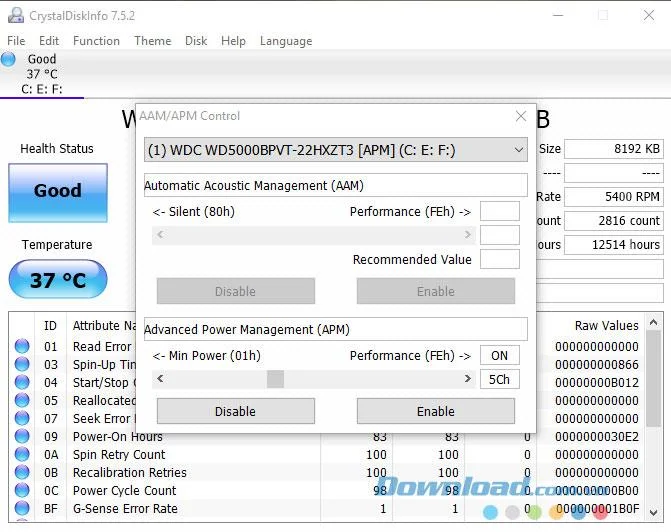Click the APM slider thumb
This screenshot has width=671, height=532.
[275, 379]
